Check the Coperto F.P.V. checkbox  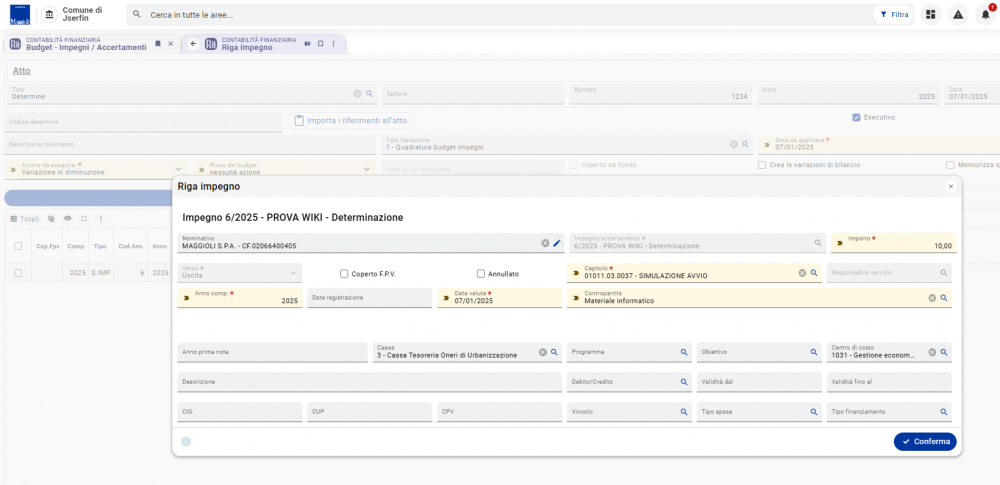click(344, 274)
